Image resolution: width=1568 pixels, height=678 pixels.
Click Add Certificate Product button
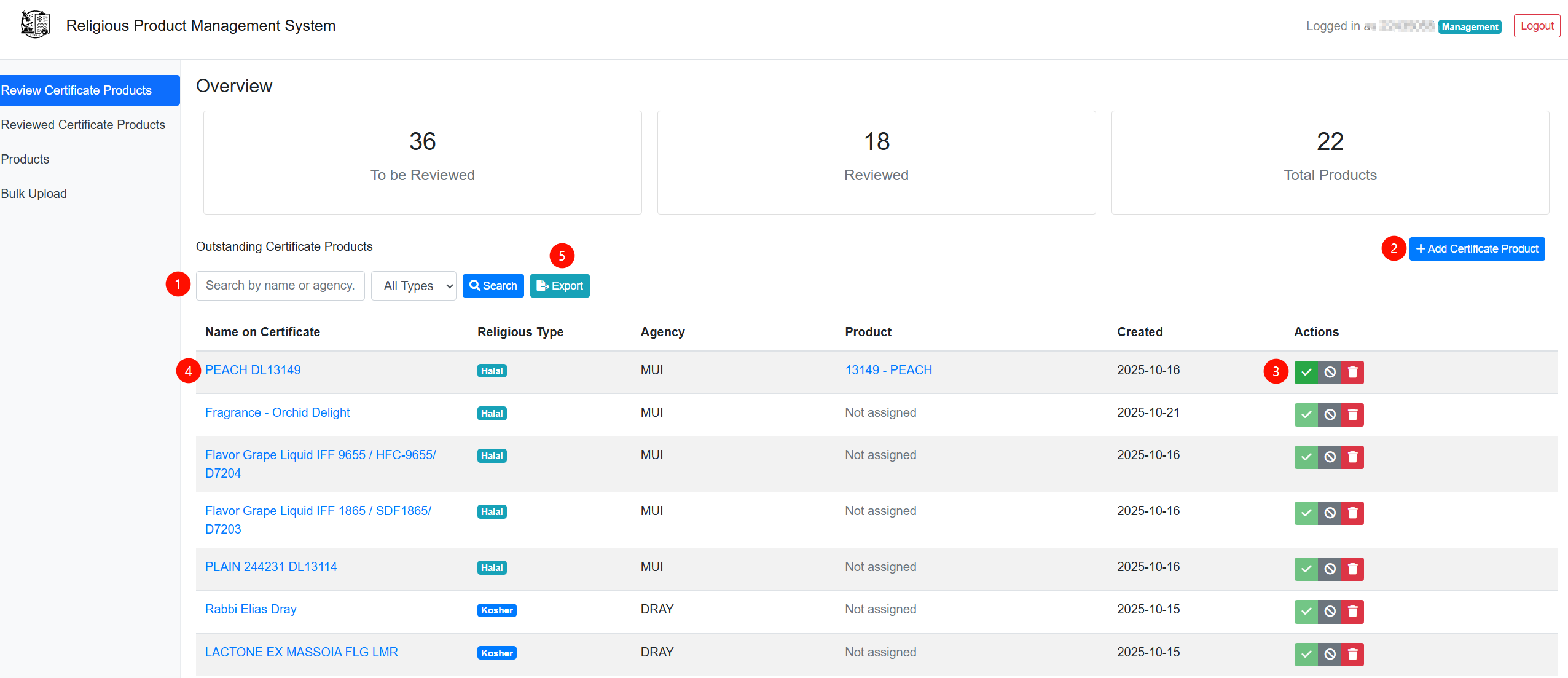pyautogui.click(x=1476, y=249)
